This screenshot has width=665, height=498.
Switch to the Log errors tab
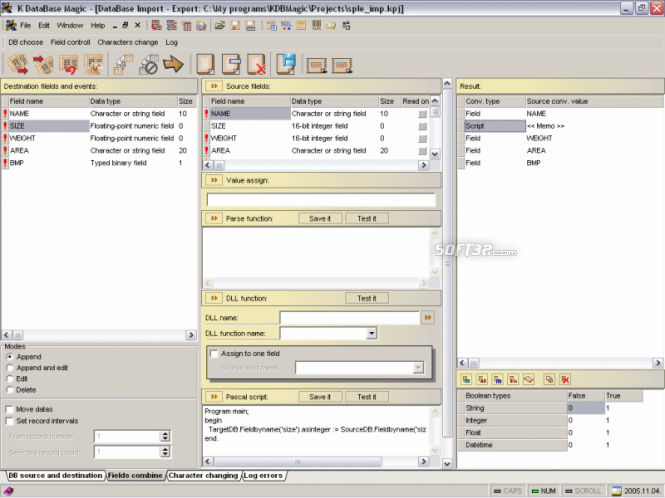tap(263, 476)
